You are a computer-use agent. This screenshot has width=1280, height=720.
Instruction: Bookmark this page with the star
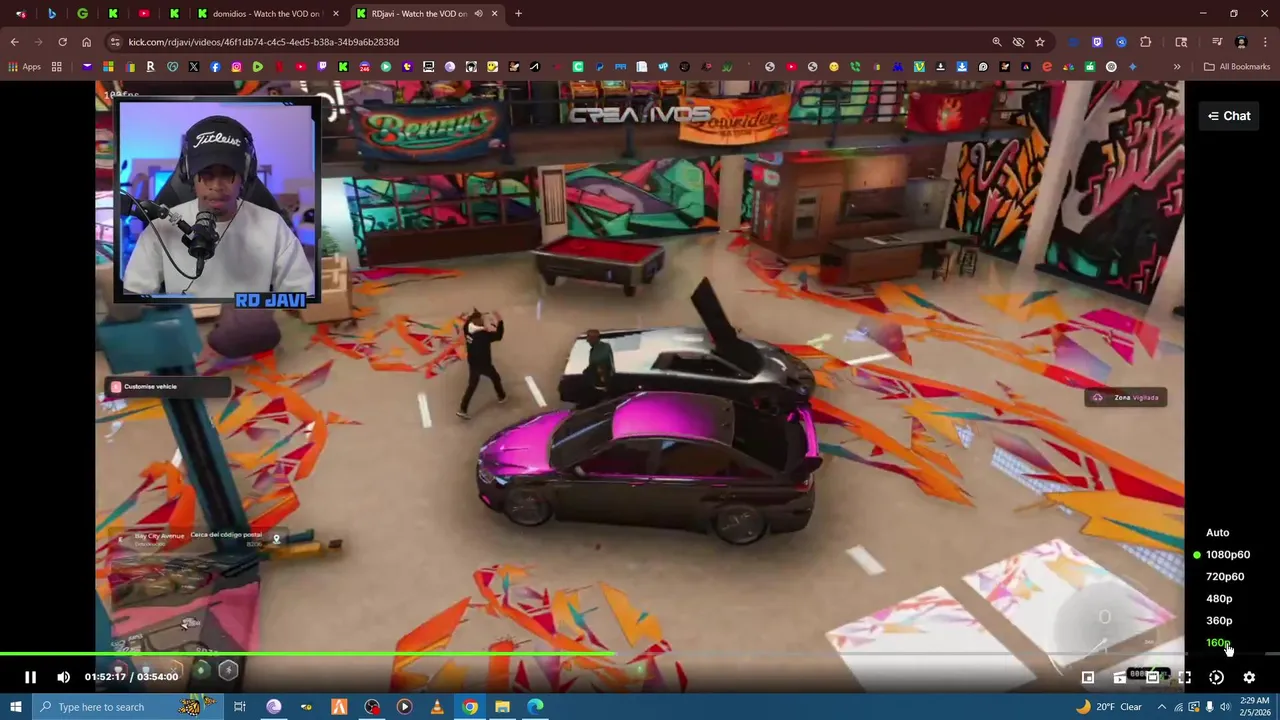coord(1040,42)
